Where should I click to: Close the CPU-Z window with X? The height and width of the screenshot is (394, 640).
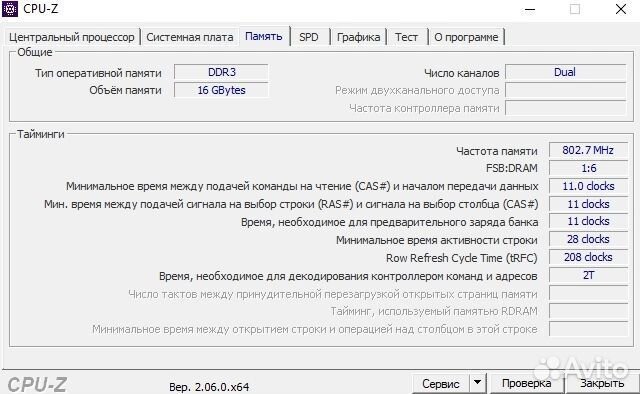[621, 9]
